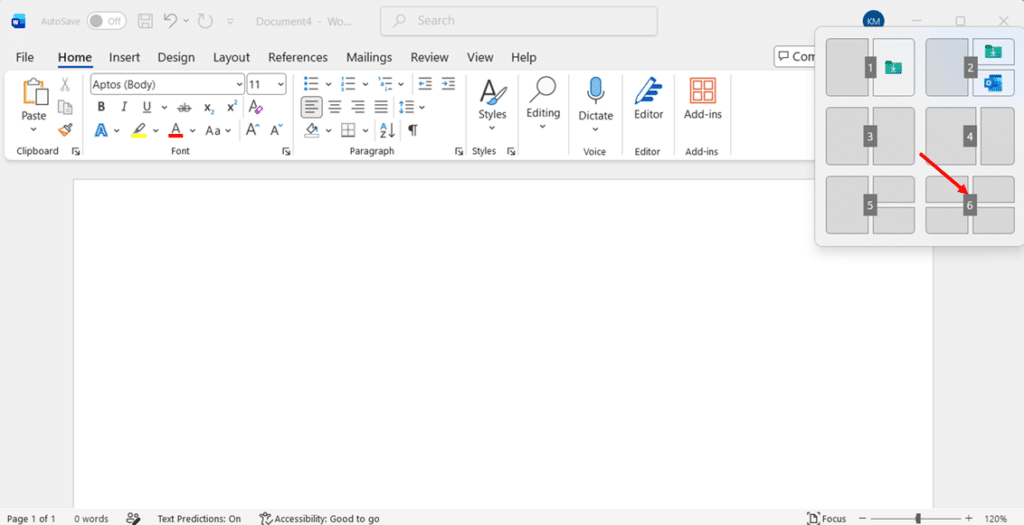This screenshot has height=525, width=1024.
Task: Toggle Subscript formatting
Action: 208,107
